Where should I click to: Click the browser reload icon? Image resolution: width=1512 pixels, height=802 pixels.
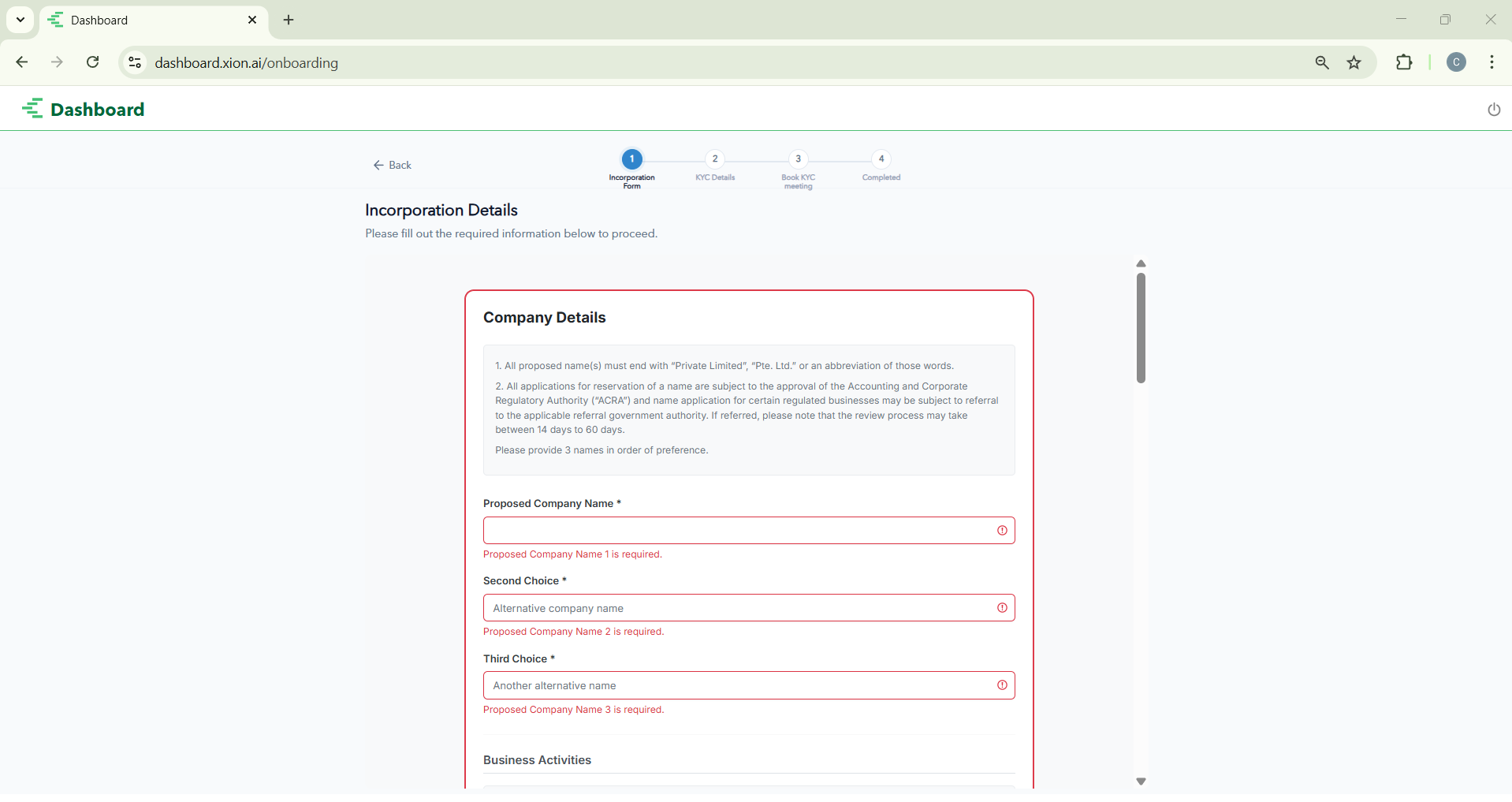tap(93, 62)
